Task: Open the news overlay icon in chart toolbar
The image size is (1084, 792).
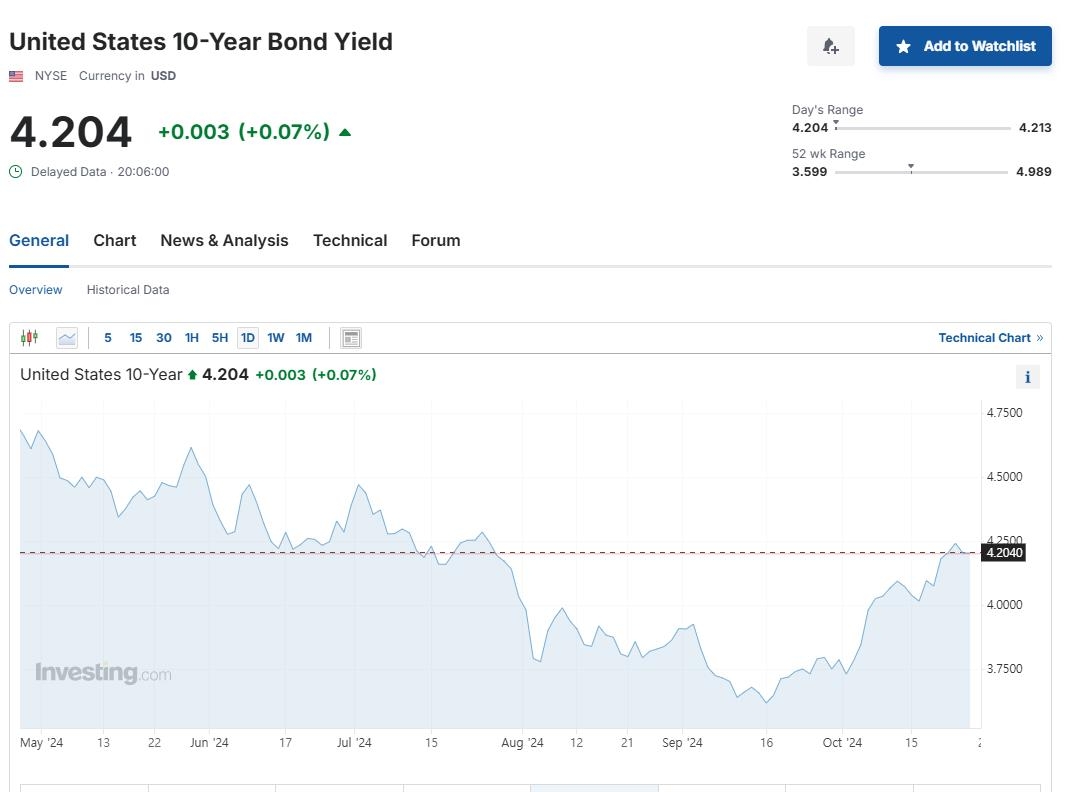Action: [351, 338]
